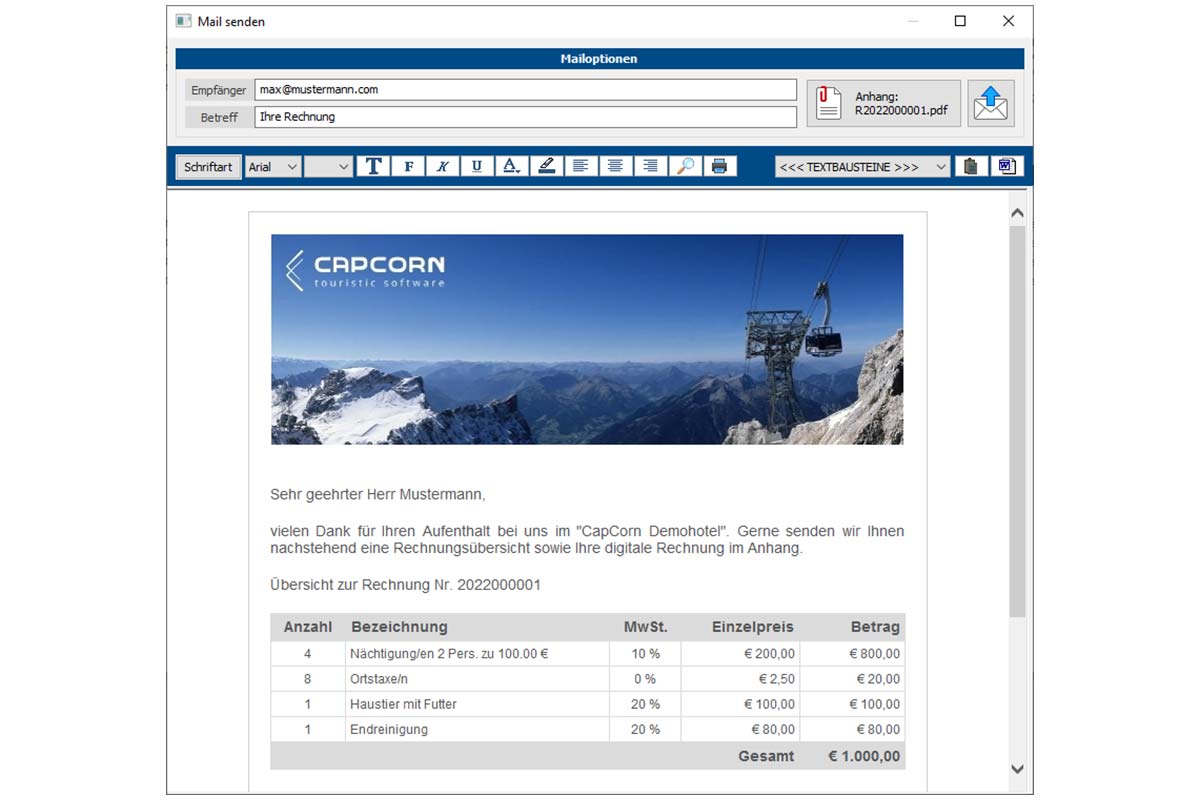This screenshot has height=800, width=1200.
Task: Align text to the left
Action: pyautogui.click(x=580, y=167)
